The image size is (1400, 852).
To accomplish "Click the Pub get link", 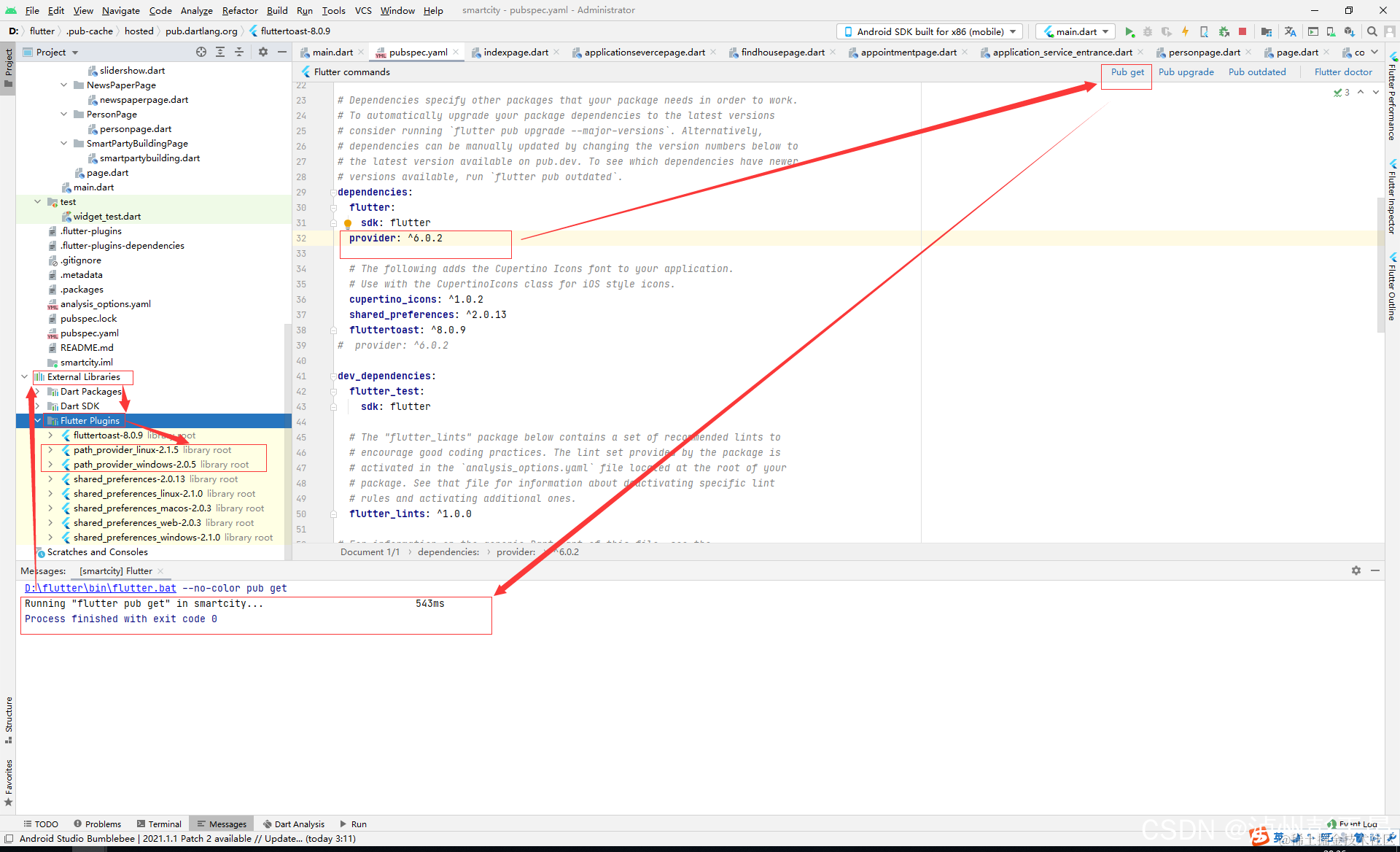I will point(1127,71).
